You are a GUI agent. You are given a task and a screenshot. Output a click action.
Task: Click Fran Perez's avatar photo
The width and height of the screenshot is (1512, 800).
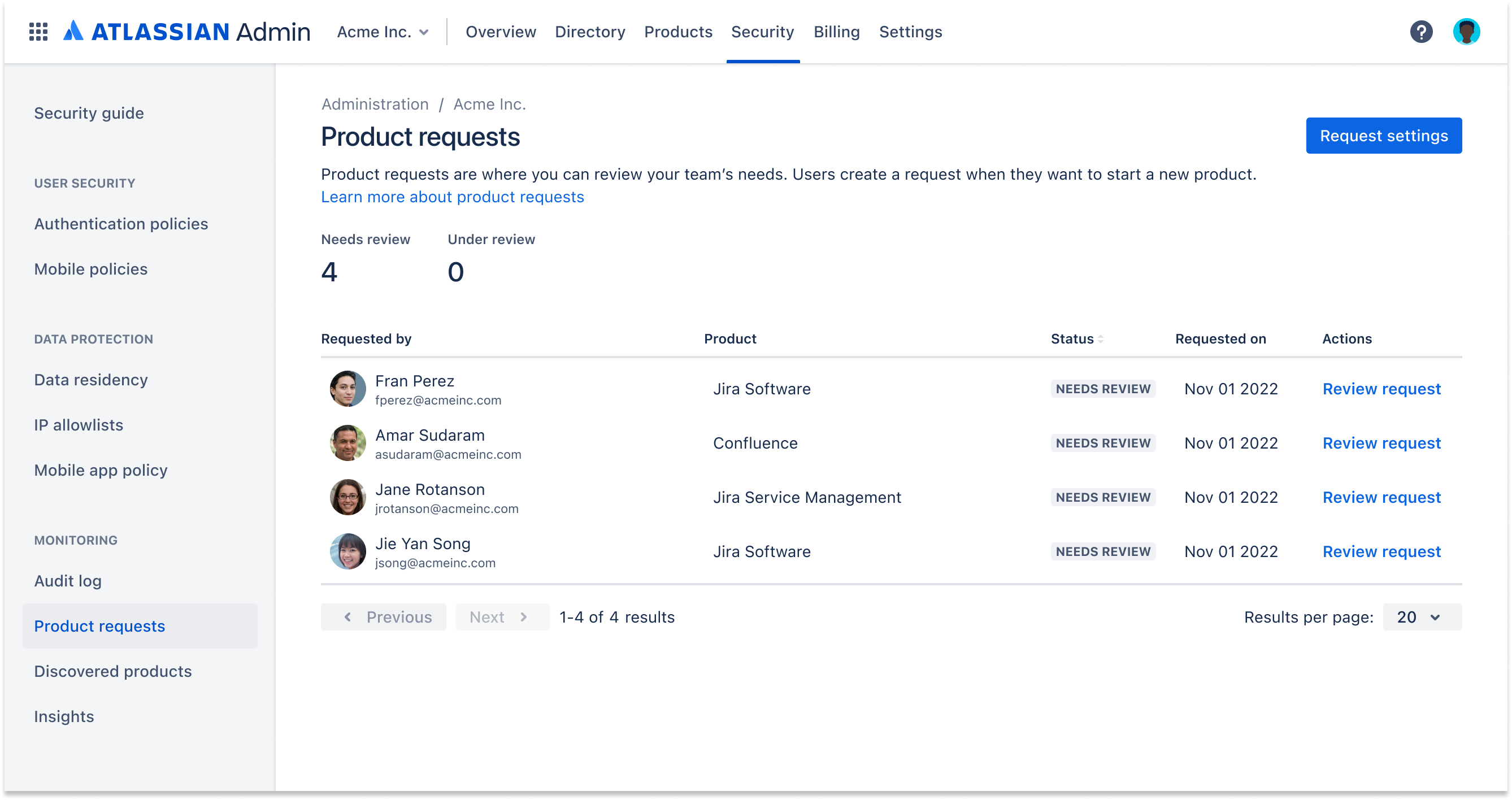click(x=347, y=389)
